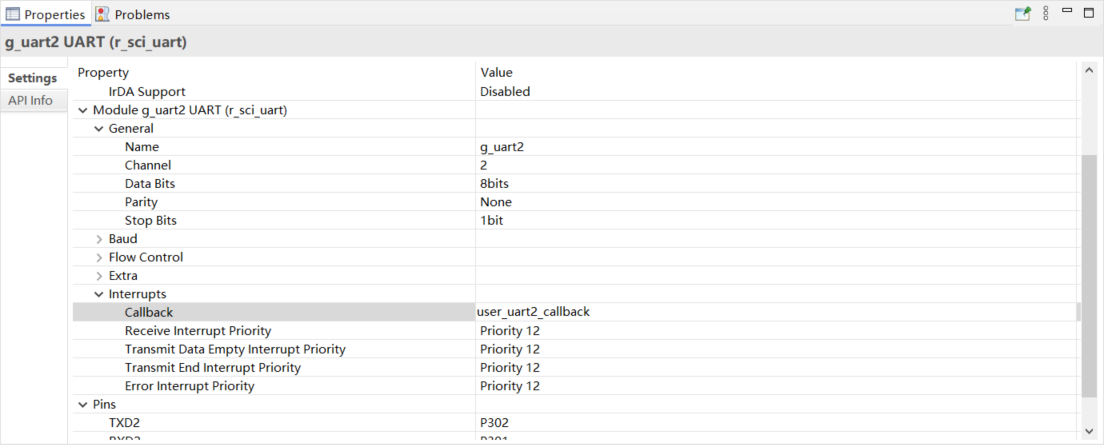Expand the Extra settings group
This screenshot has height=445, width=1104.
click(x=99, y=276)
